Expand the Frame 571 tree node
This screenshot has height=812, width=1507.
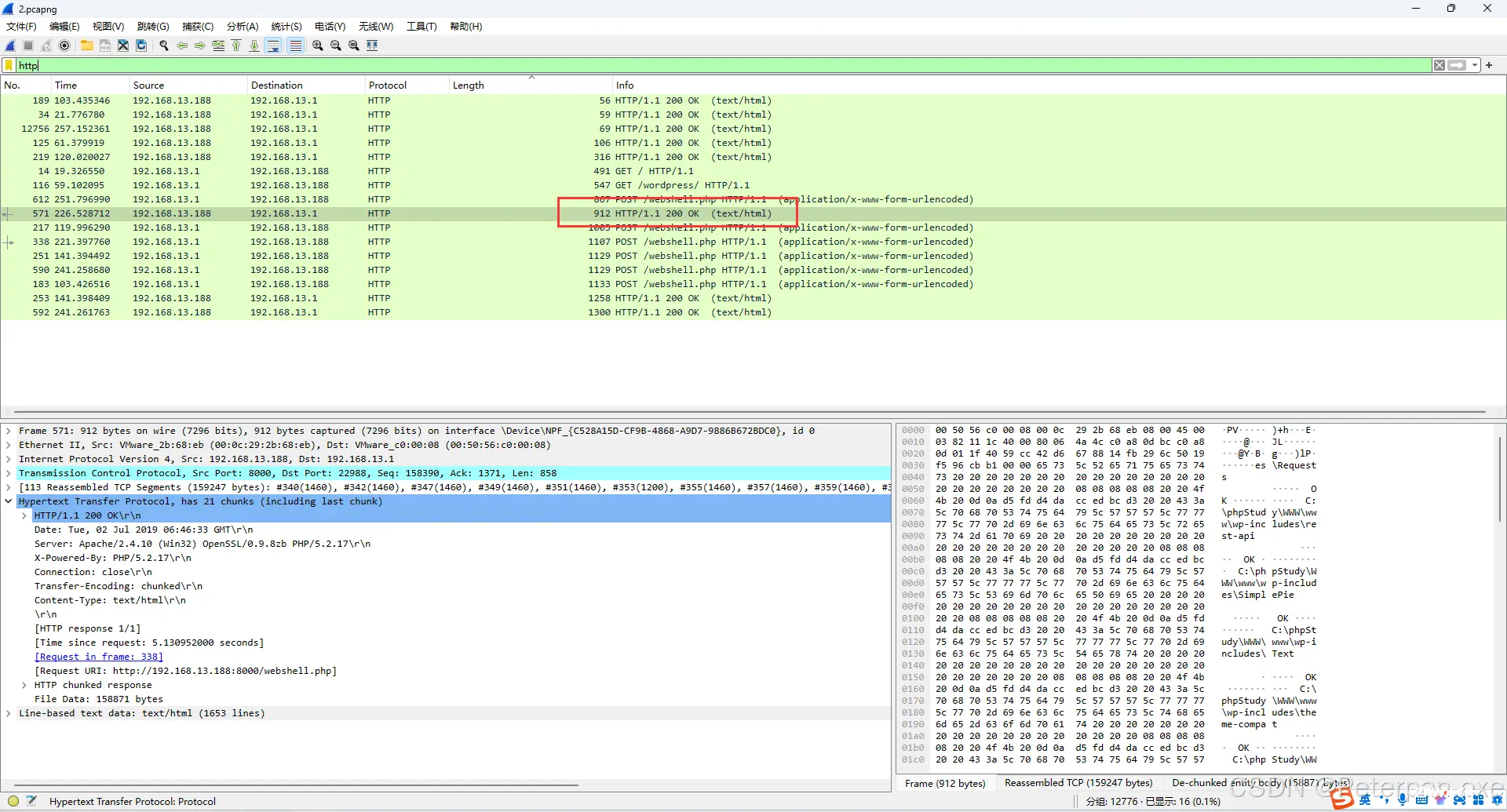9,431
